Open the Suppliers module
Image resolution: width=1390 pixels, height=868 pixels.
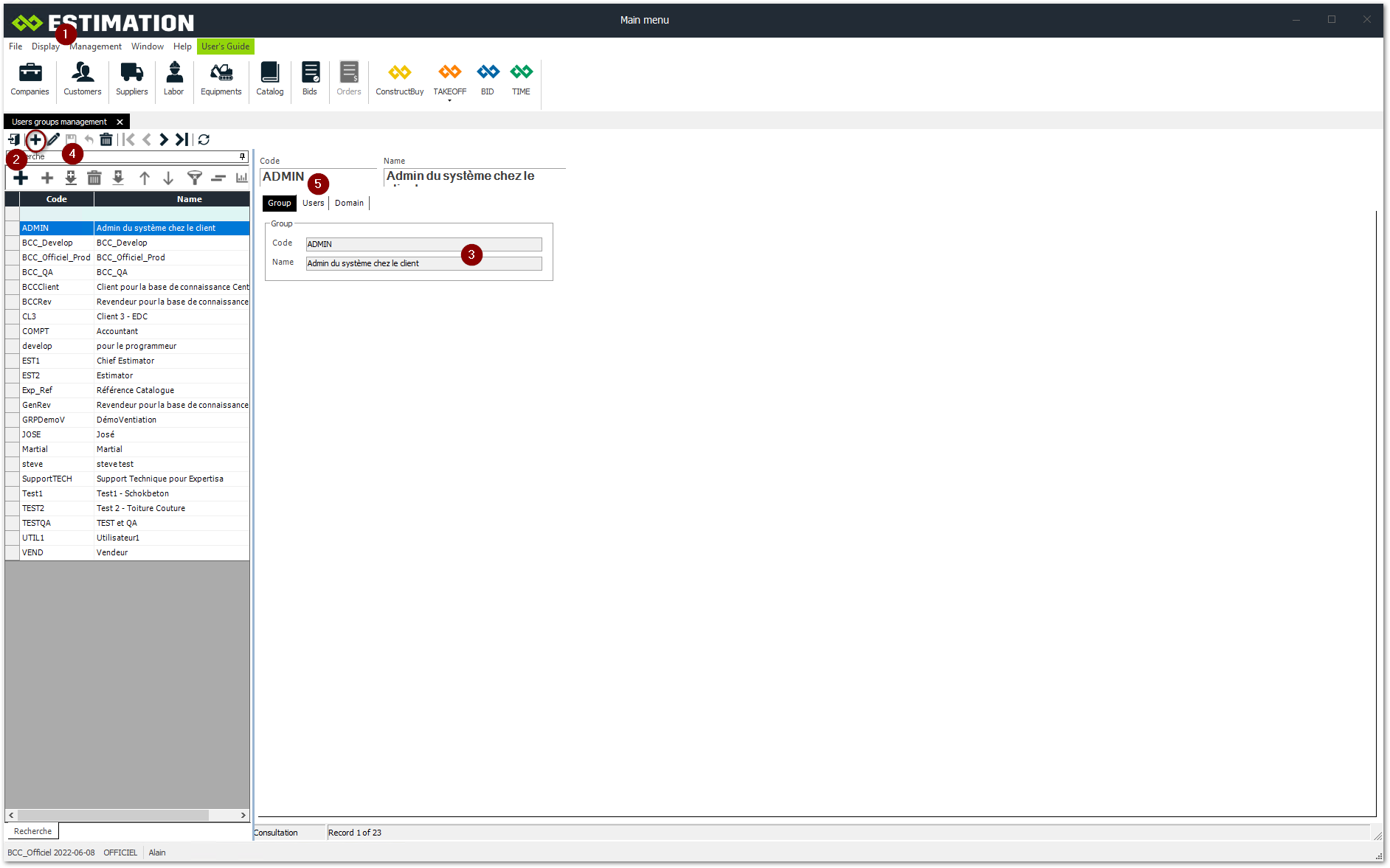pos(131,79)
